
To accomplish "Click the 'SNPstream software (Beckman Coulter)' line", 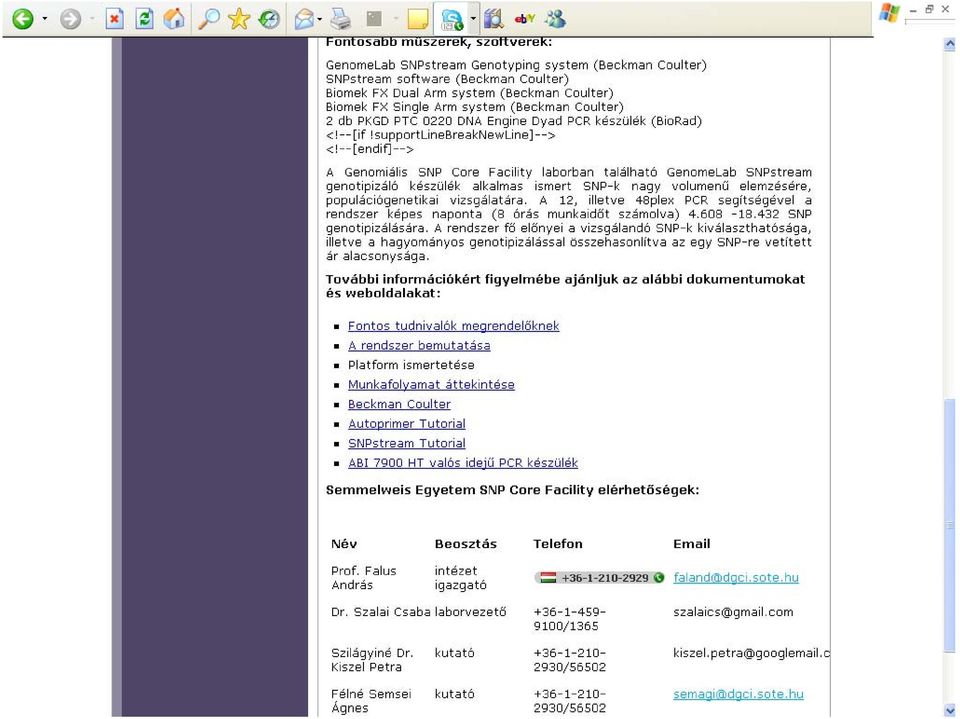I will 448,79.
